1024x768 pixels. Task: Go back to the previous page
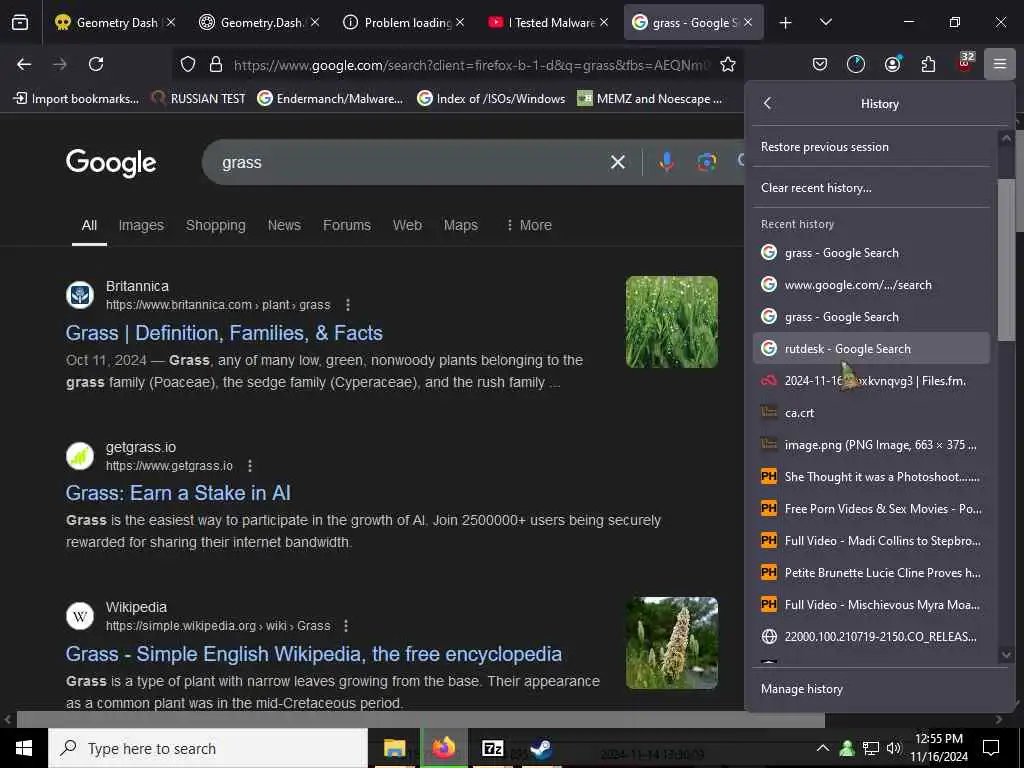pos(24,64)
